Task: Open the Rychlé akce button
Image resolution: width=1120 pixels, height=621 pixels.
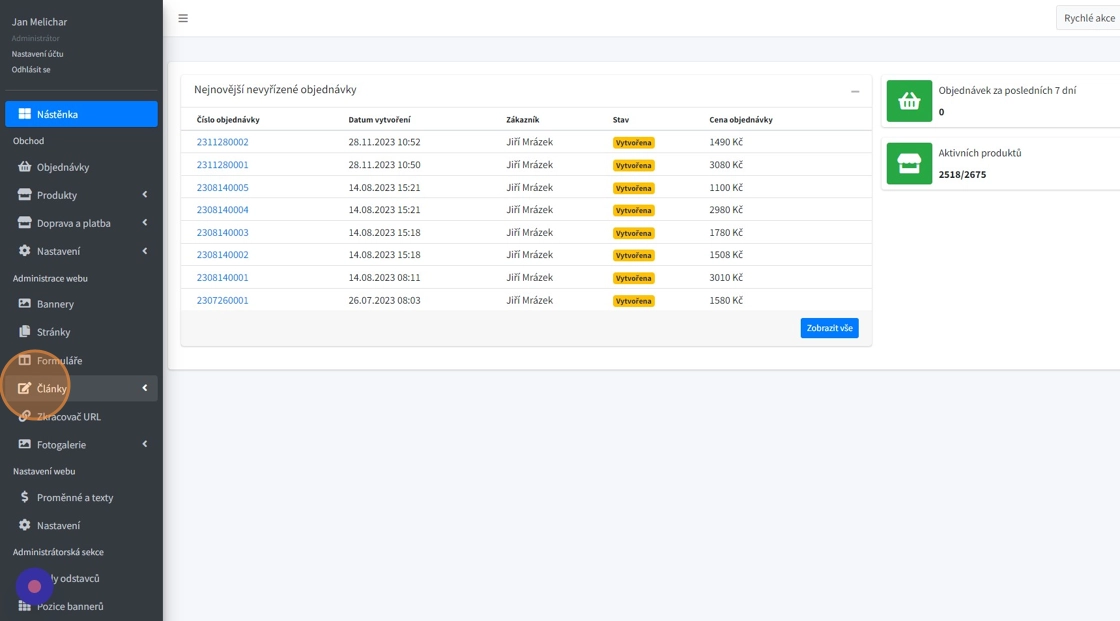Action: pyautogui.click(x=1088, y=18)
